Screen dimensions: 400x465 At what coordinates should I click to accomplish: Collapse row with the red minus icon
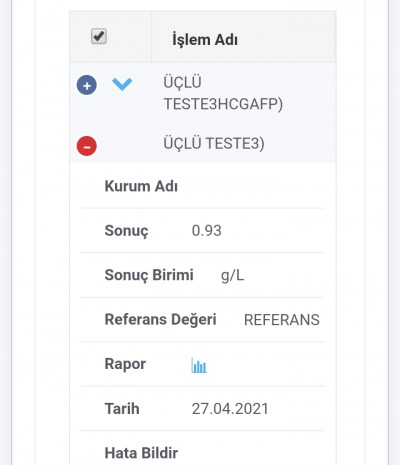click(87, 146)
